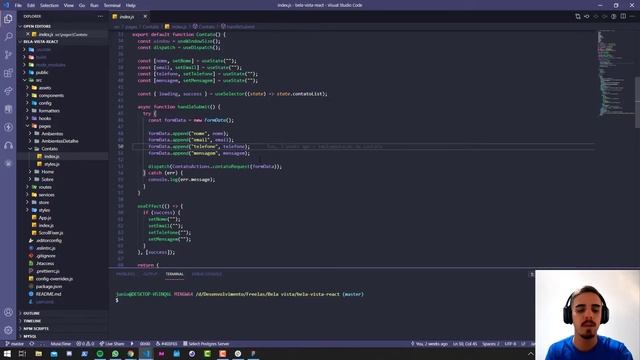Open the Terminal menu
Screen dimensions: 640x360
click(112, 5)
